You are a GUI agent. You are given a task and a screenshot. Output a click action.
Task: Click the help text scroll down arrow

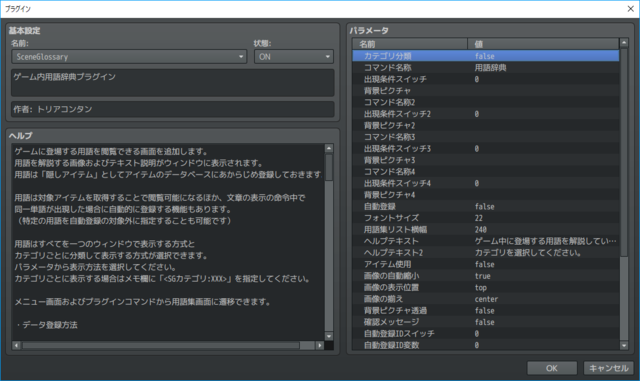pyautogui.click(x=329, y=336)
